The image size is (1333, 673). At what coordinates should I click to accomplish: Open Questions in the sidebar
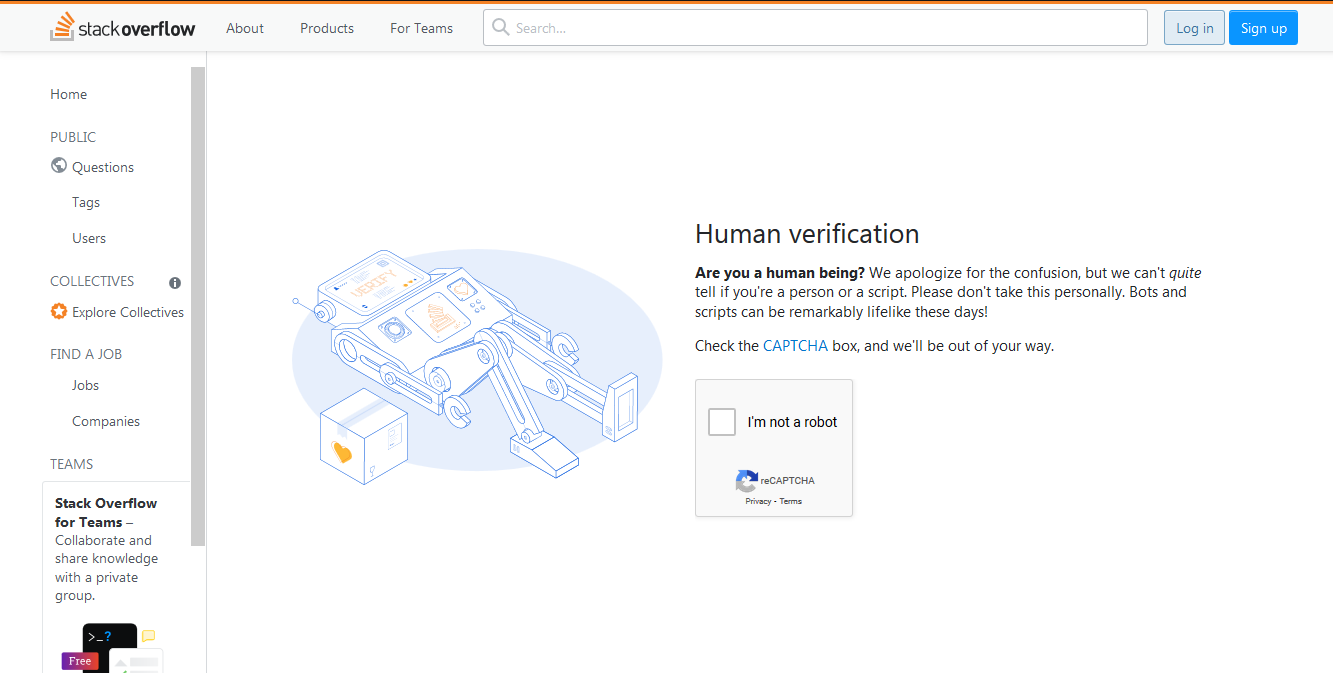pyautogui.click(x=103, y=167)
